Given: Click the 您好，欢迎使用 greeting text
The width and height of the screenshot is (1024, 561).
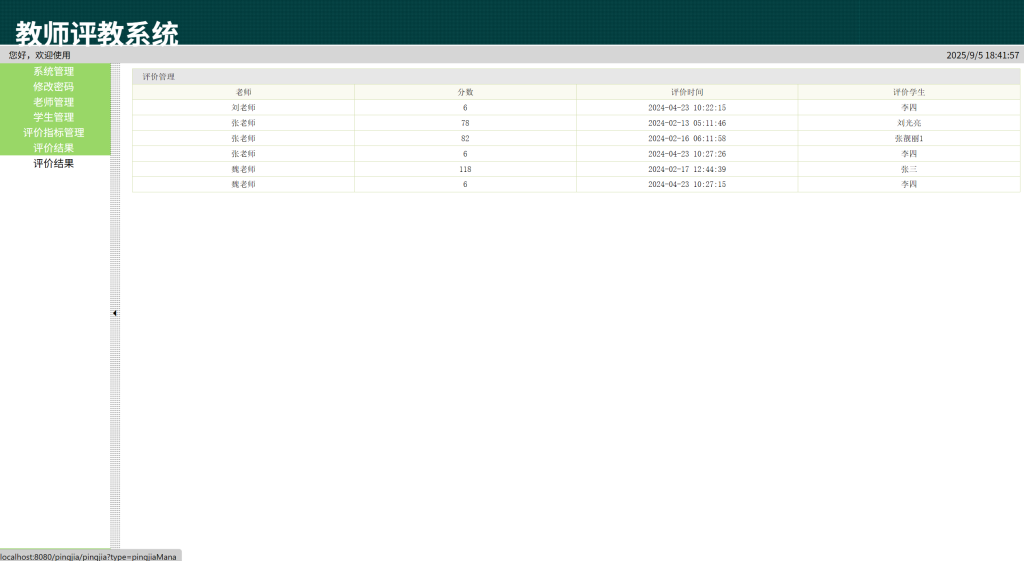Looking at the screenshot, I should click(40, 55).
